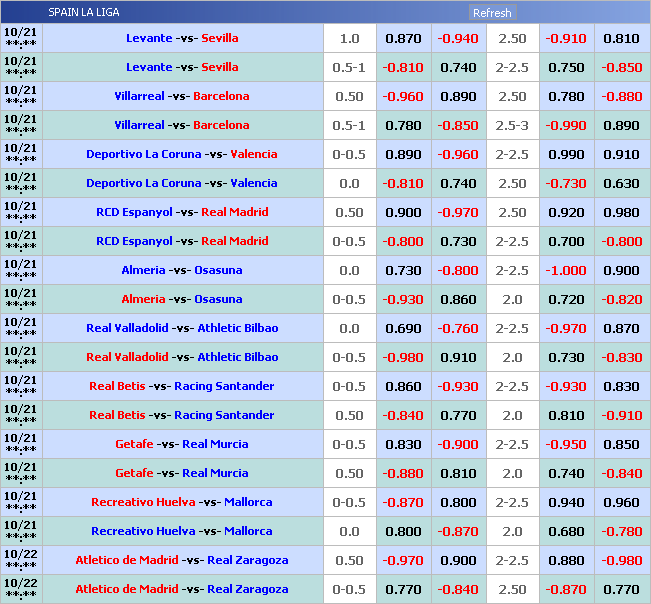Viewport: 651px width, 604px height.
Task: Pick 0.680 odds for Recreativo Huelva vs Mallorca
Action: tap(566, 531)
